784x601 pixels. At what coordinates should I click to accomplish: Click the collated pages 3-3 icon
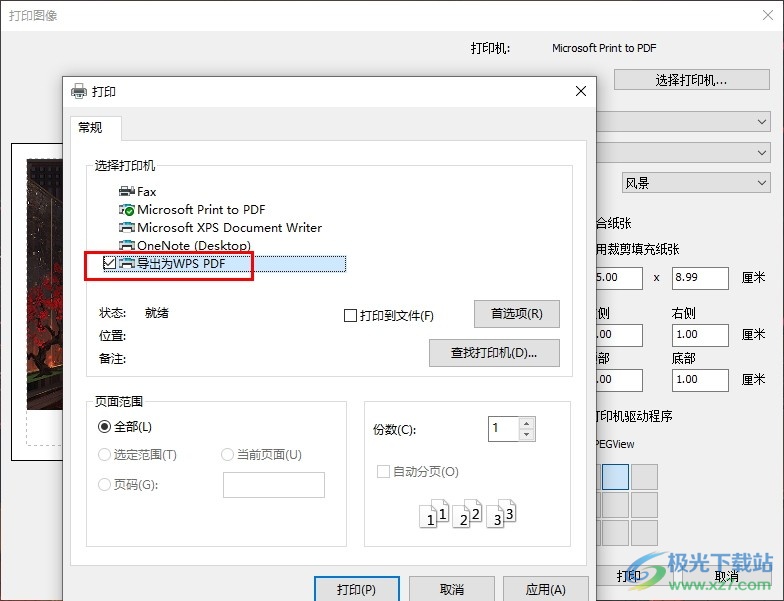pyautogui.click(x=501, y=514)
